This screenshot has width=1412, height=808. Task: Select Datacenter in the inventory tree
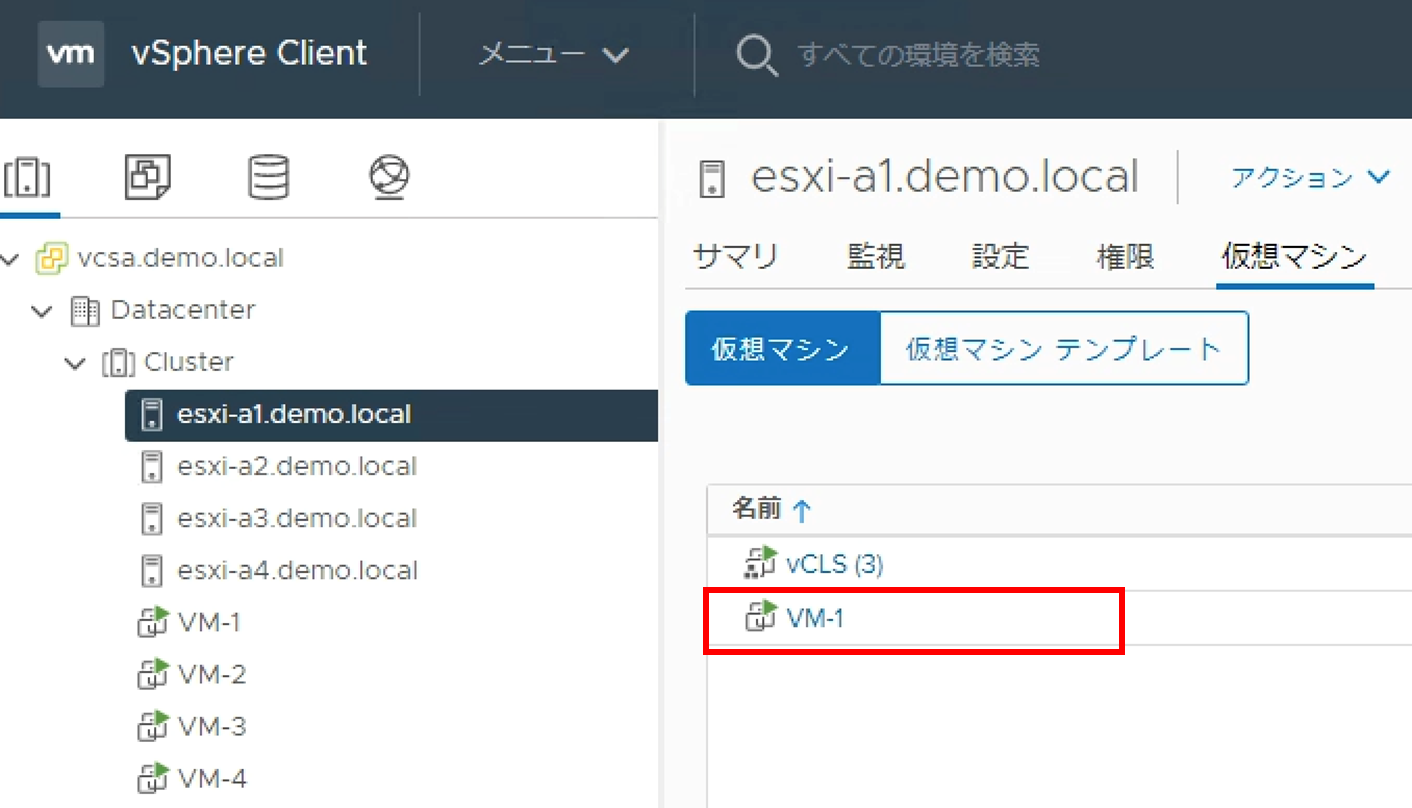pos(183,310)
